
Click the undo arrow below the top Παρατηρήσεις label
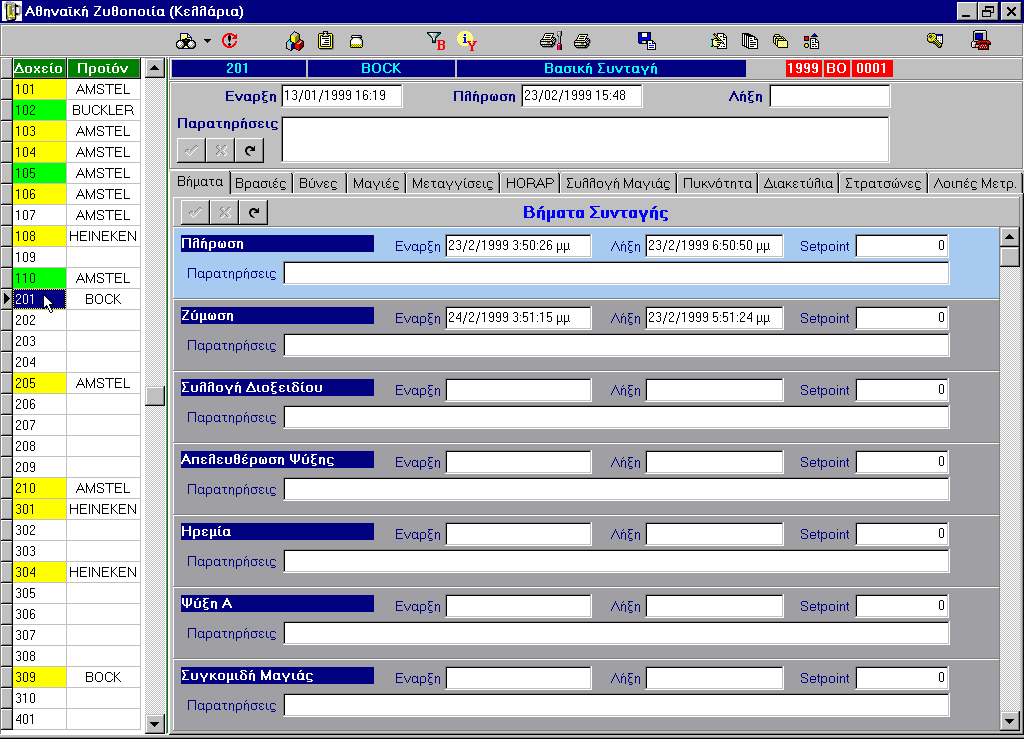(250, 150)
